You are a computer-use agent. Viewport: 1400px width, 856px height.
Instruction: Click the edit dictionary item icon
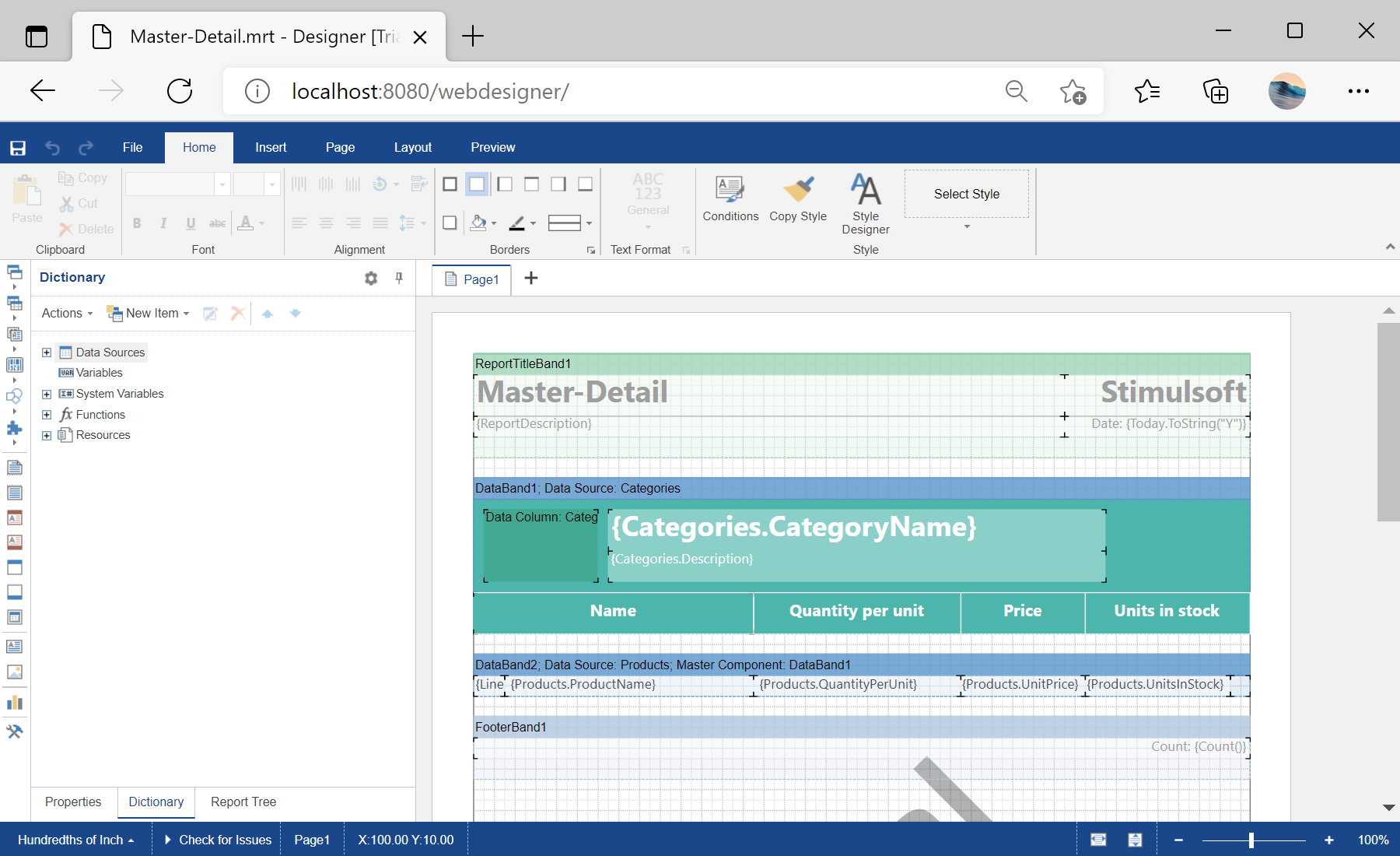[210, 314]
